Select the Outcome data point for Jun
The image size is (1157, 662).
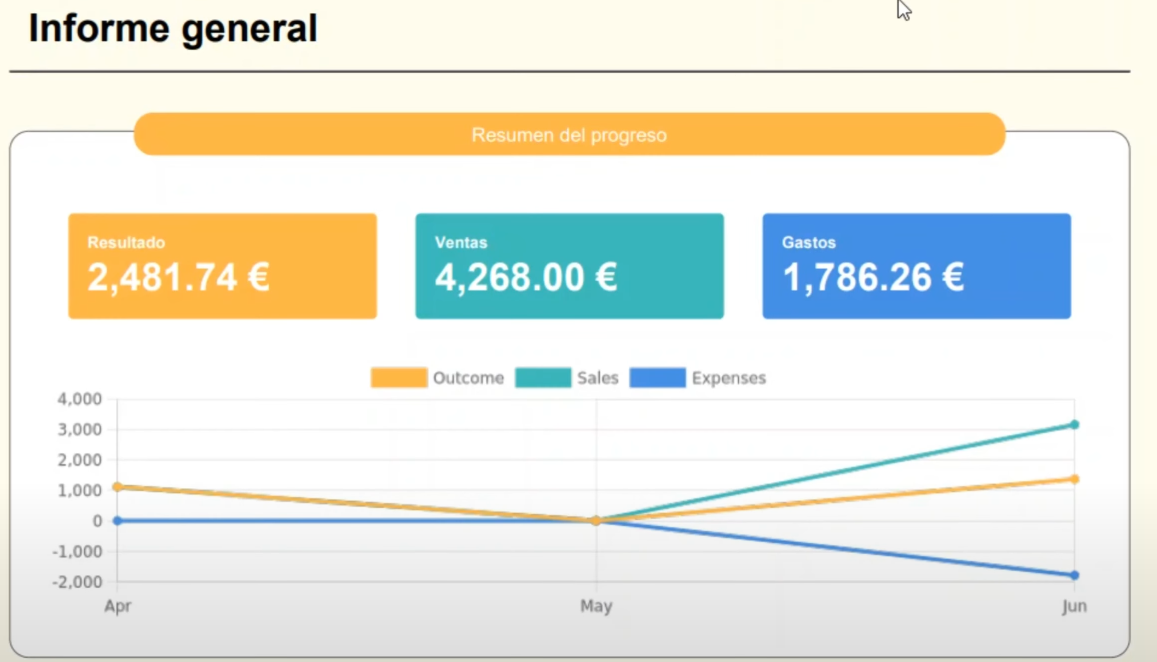(1074, 479)
